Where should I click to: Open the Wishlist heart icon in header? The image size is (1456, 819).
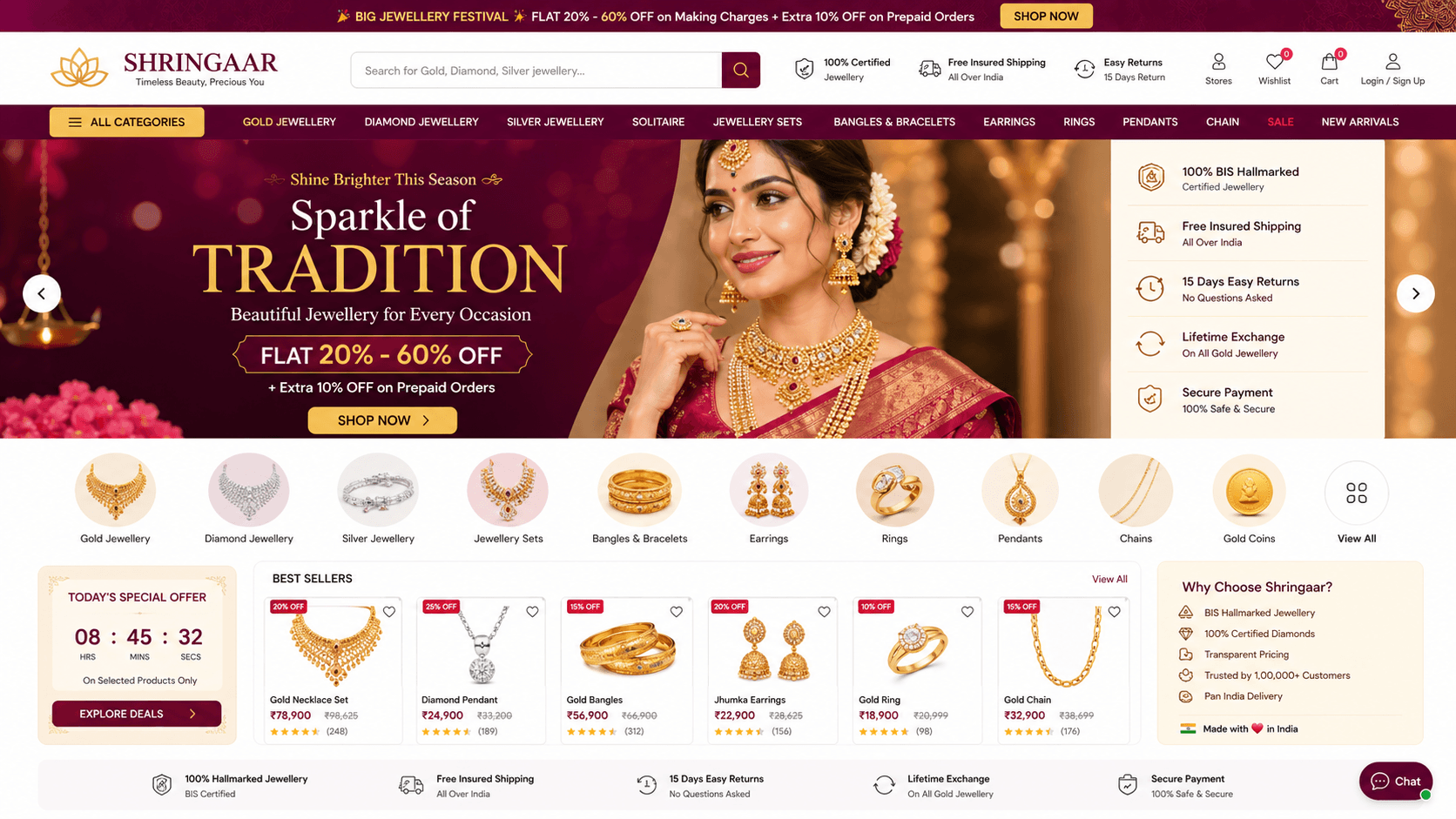tap(1274, 63)
